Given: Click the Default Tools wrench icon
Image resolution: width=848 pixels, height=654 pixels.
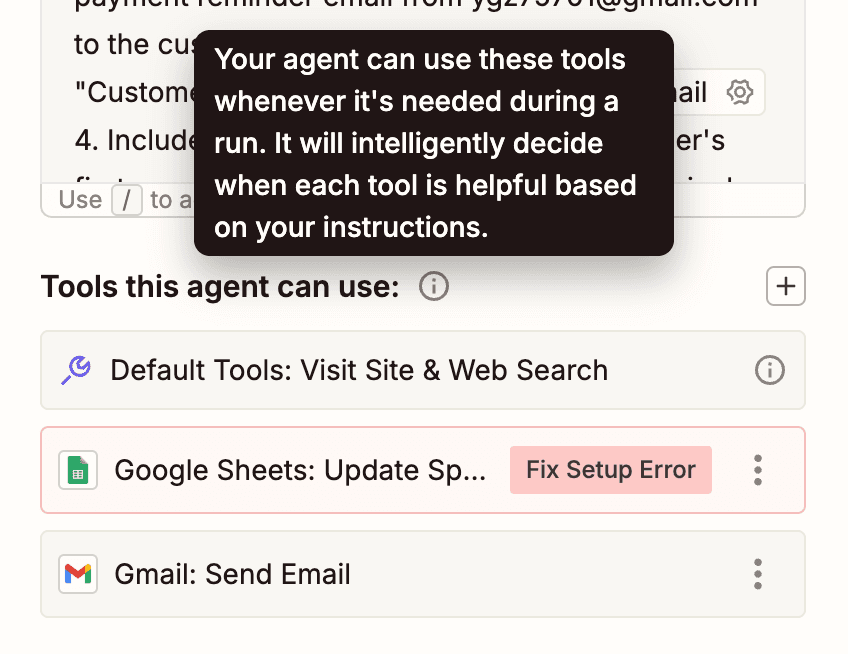Looking at the screenshot, I should coord(76,371).
